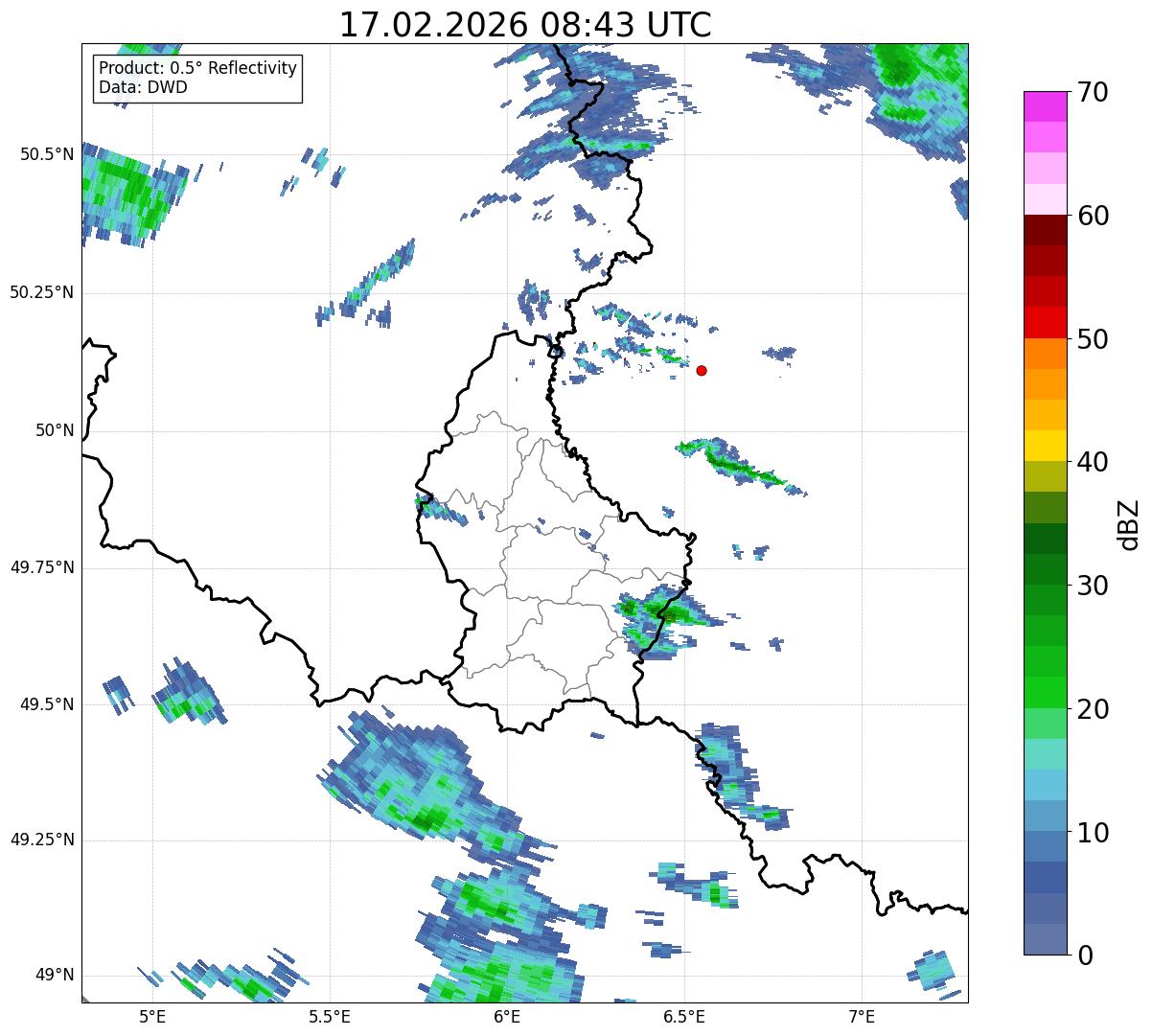Click the 'dBZ' colorbar axis label

1128,524
